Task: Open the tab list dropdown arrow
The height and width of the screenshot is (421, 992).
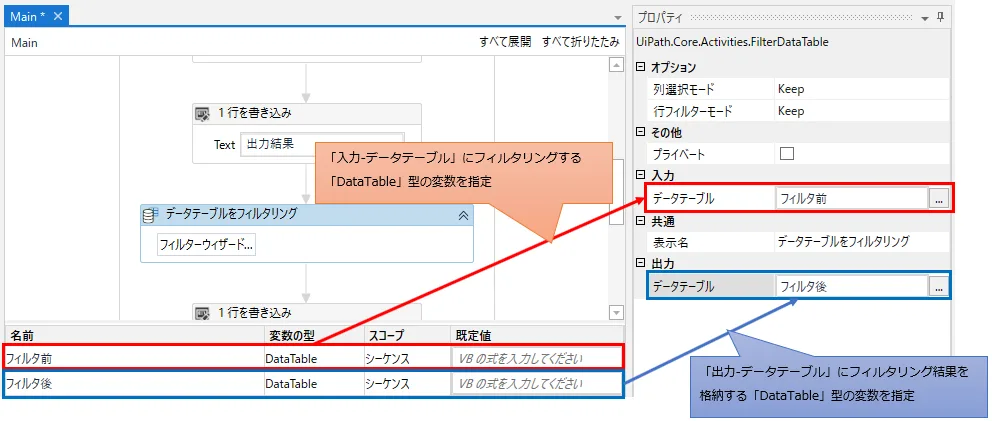Action: click(x=617, y=17)
